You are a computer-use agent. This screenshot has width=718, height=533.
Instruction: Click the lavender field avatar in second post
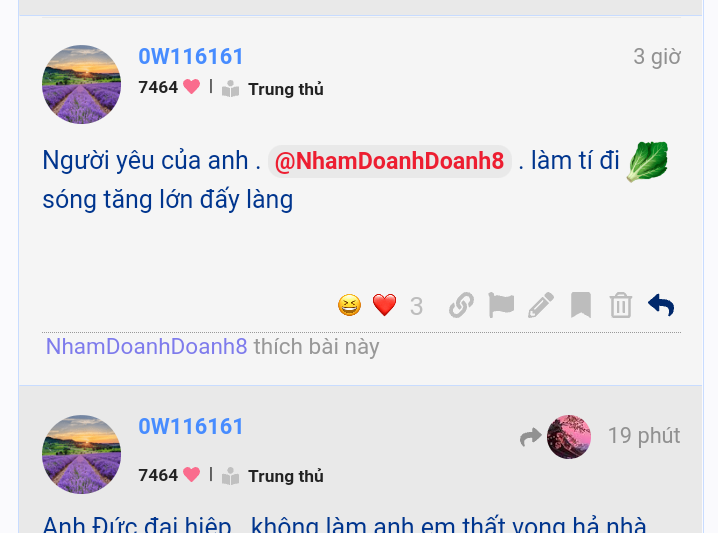click(x=82, y=454)
